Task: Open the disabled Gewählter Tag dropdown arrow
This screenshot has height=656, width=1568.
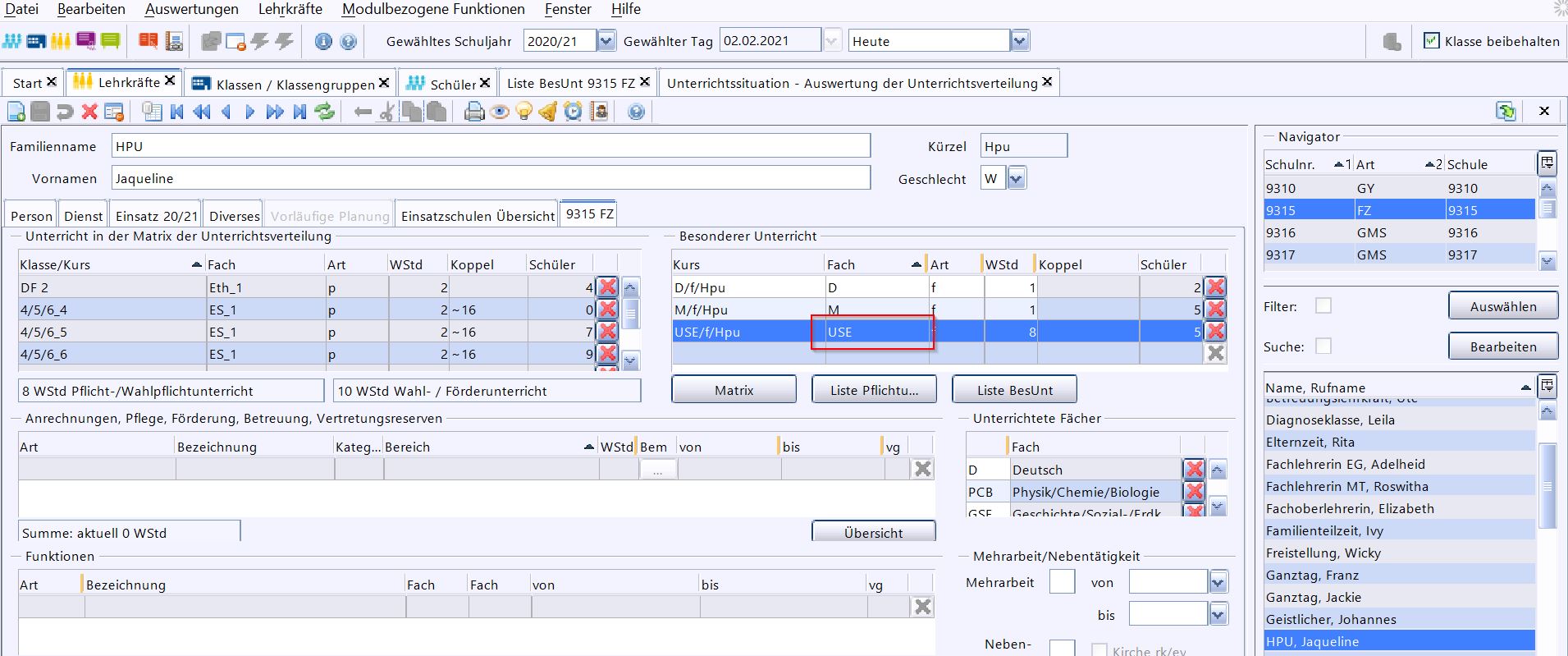Action: click(x=833, y=40)
